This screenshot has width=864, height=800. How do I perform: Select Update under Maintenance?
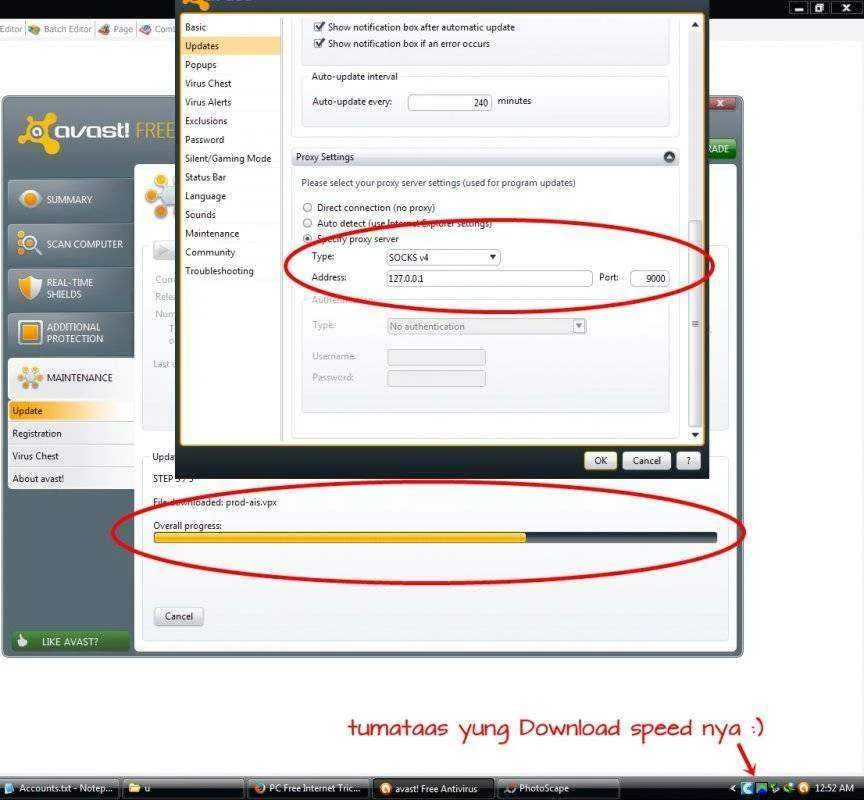click(x=71, y=410)
